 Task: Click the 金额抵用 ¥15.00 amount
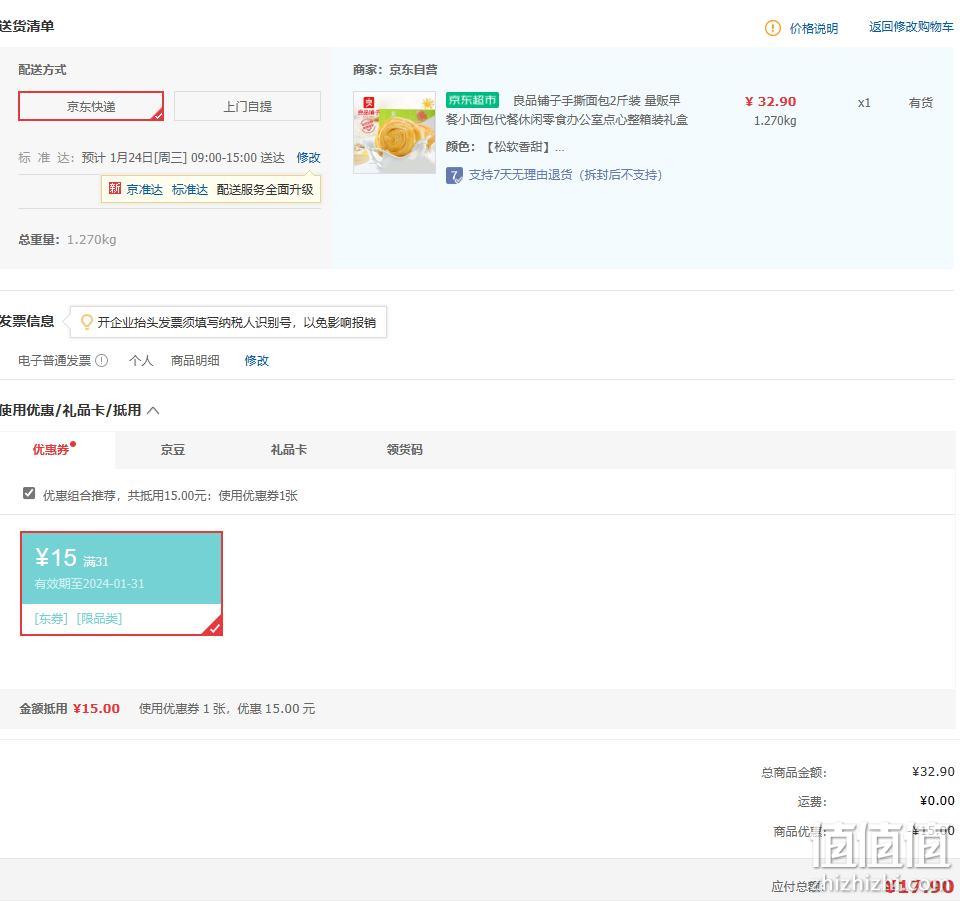(96, 709)
